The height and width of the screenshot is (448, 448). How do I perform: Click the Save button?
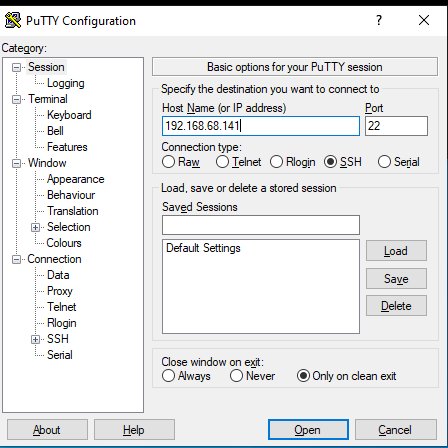(396, 278)
